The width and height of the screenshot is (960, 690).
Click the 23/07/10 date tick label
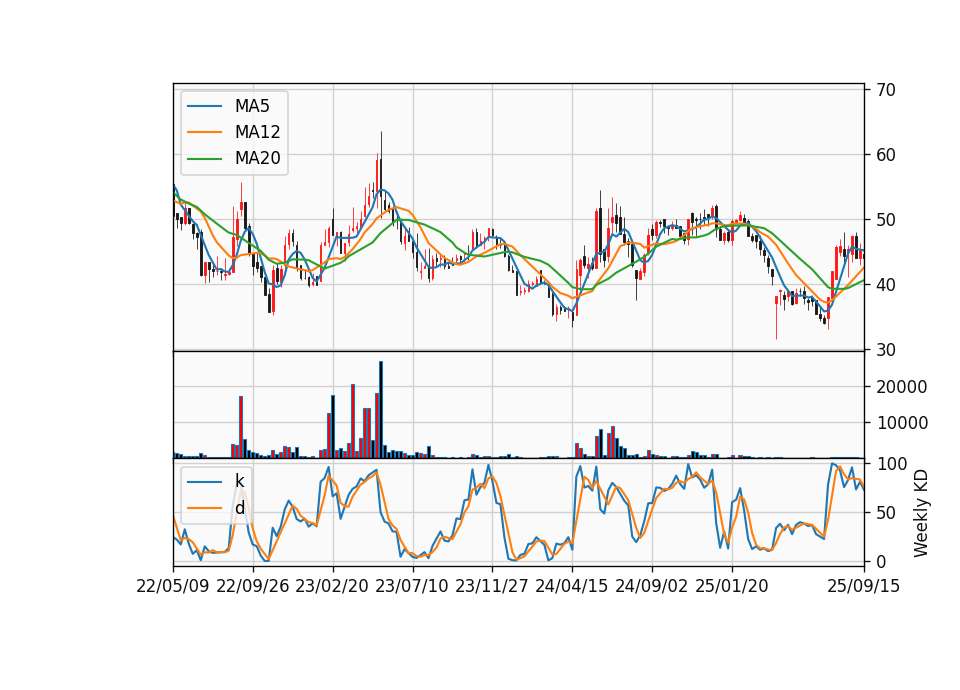412,586
